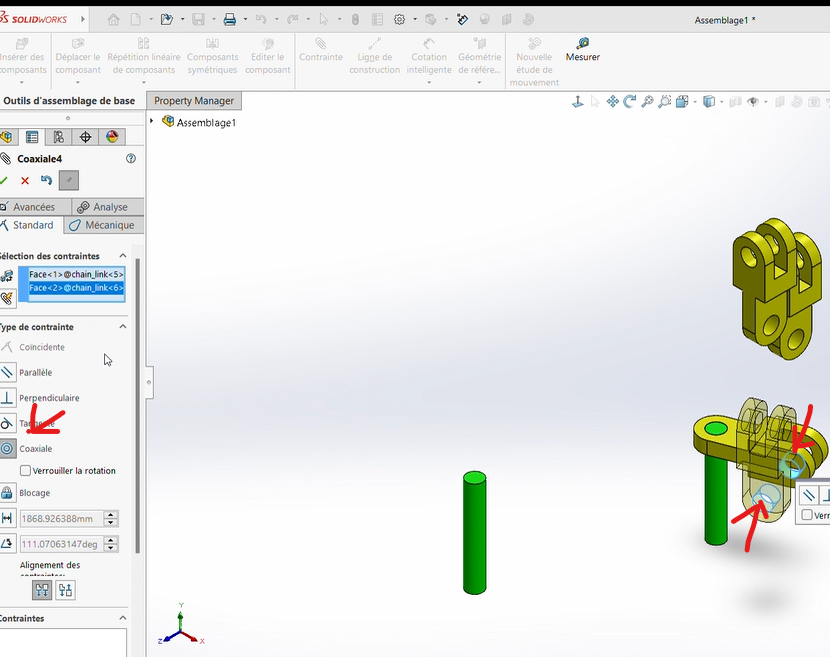Click the Rotate view icon
Viewport: 830px width, 657px height.
629,102
